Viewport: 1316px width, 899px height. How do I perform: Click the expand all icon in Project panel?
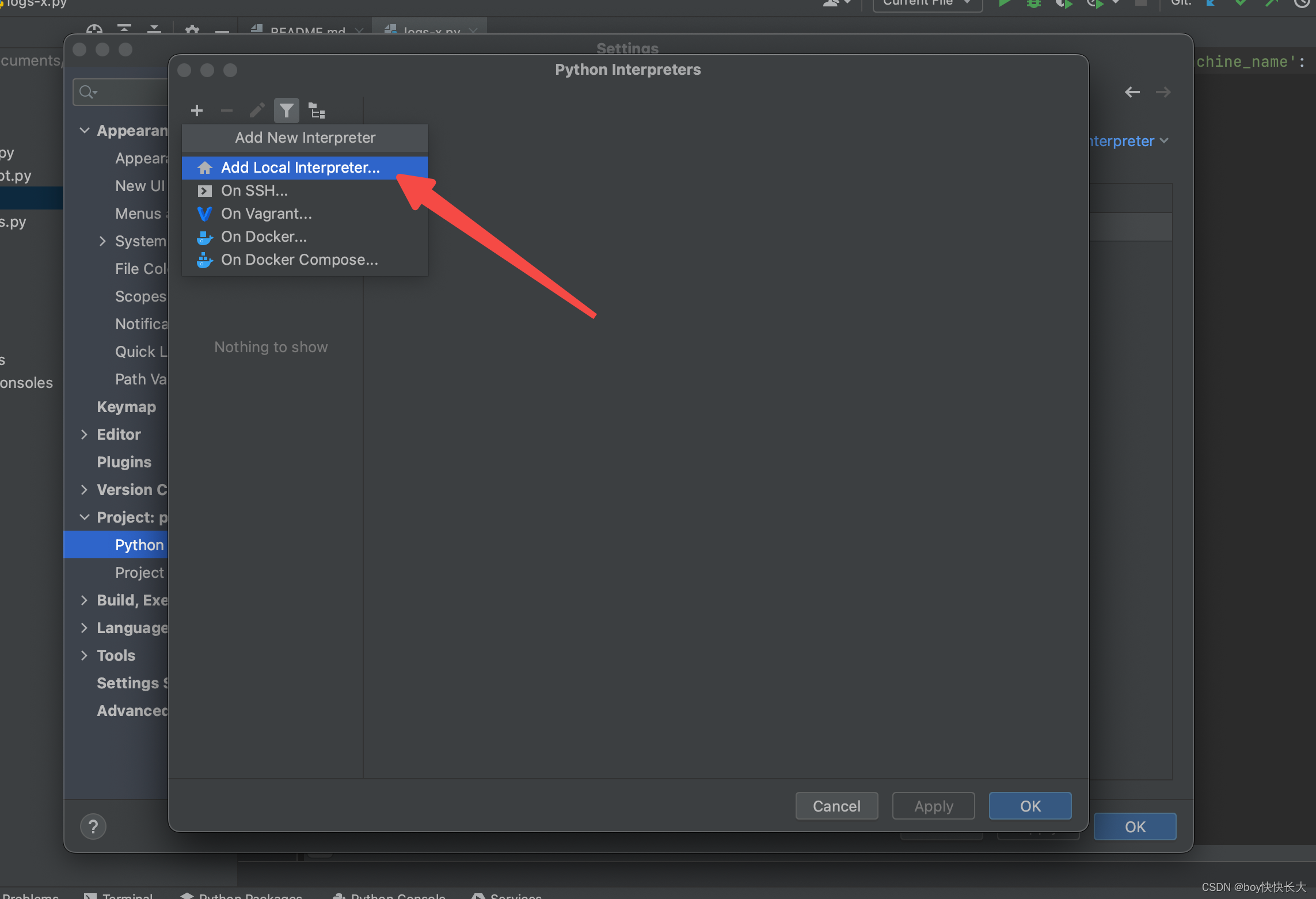[x=124, y=29]
